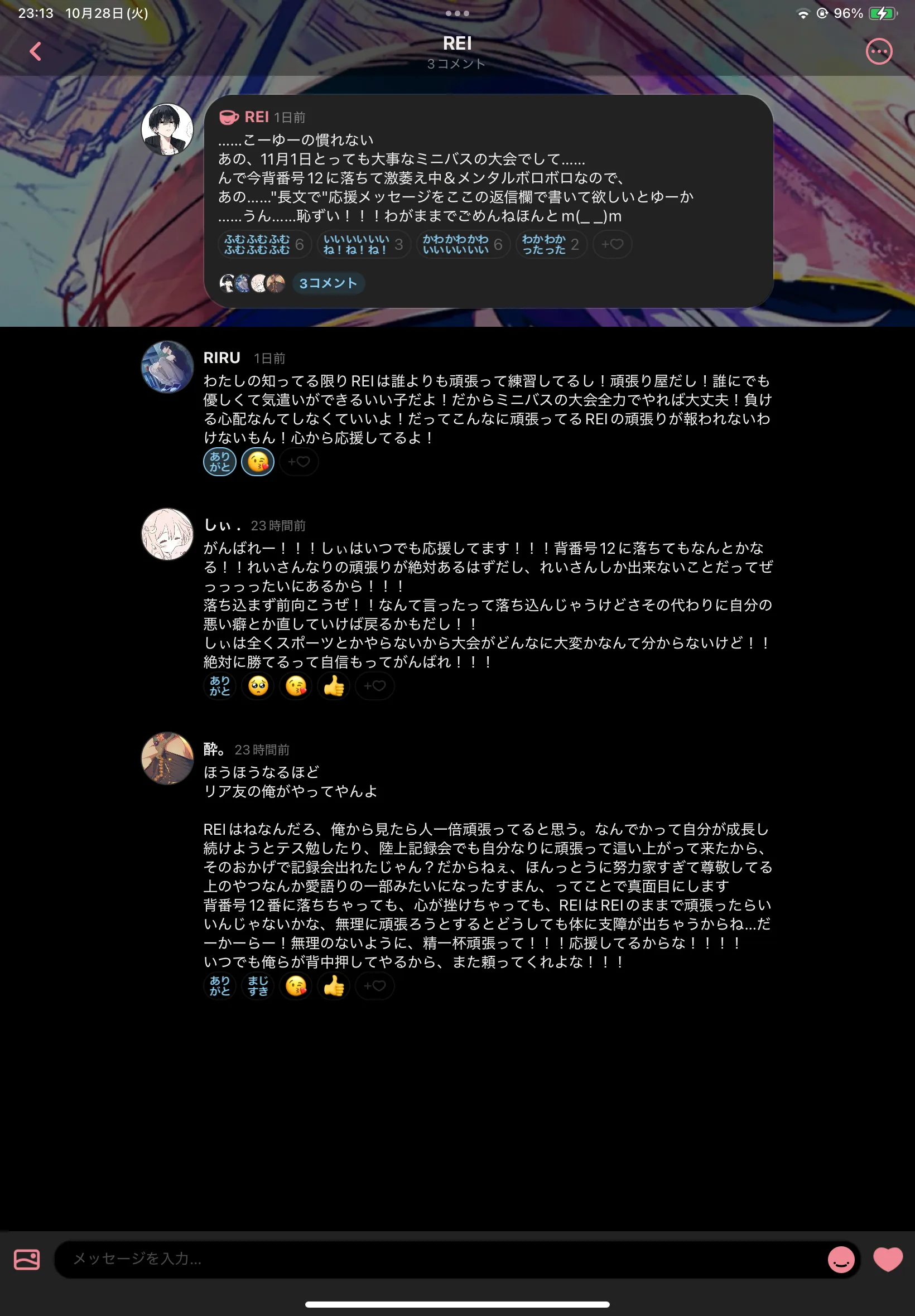
Task: Tap the 3コメント link in REI's post
Action: [329, 283]
